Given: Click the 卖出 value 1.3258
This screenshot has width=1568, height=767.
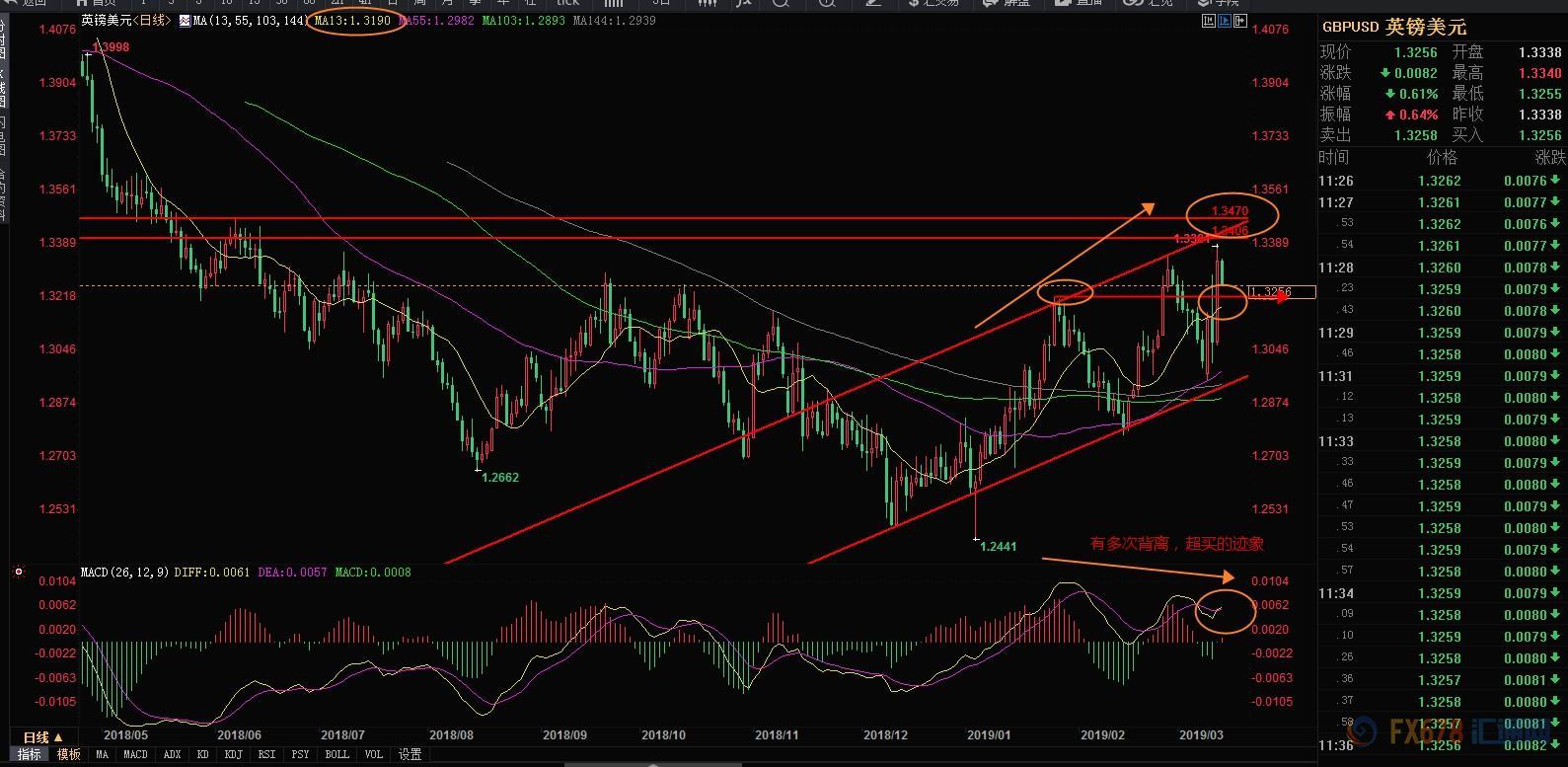Looking at the screenshot, I should point(1415,135).
